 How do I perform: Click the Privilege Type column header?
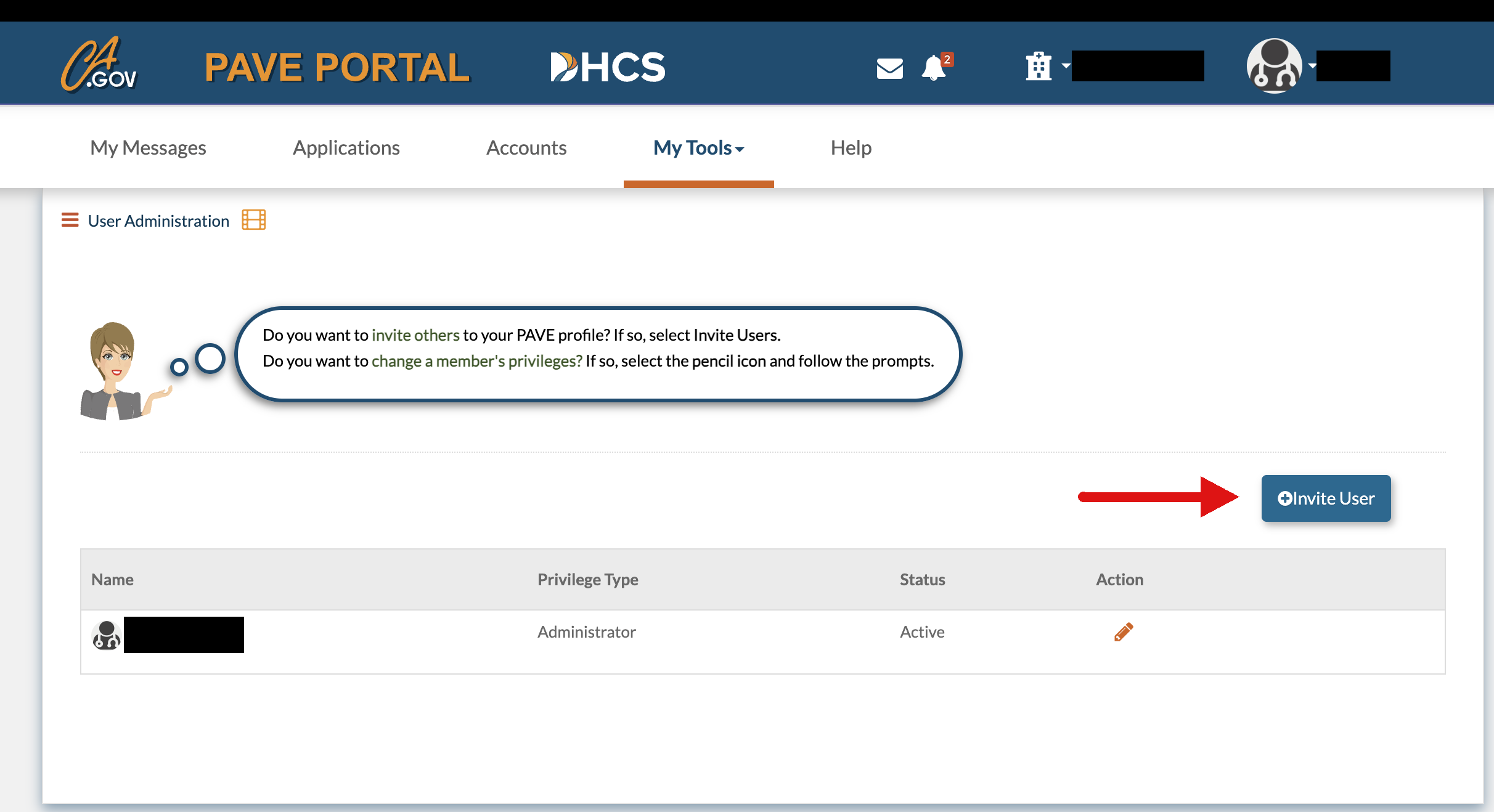click(x=587, y=579)
